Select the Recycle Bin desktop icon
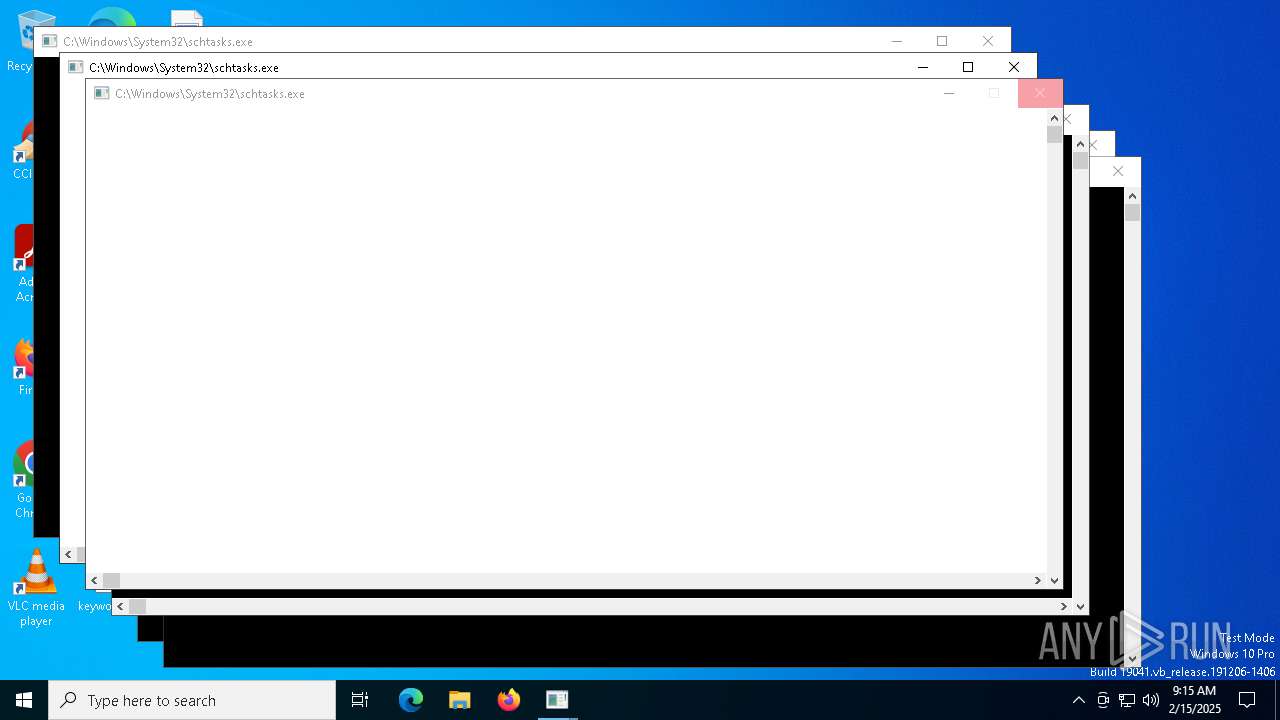 click(x=36, y=40)
